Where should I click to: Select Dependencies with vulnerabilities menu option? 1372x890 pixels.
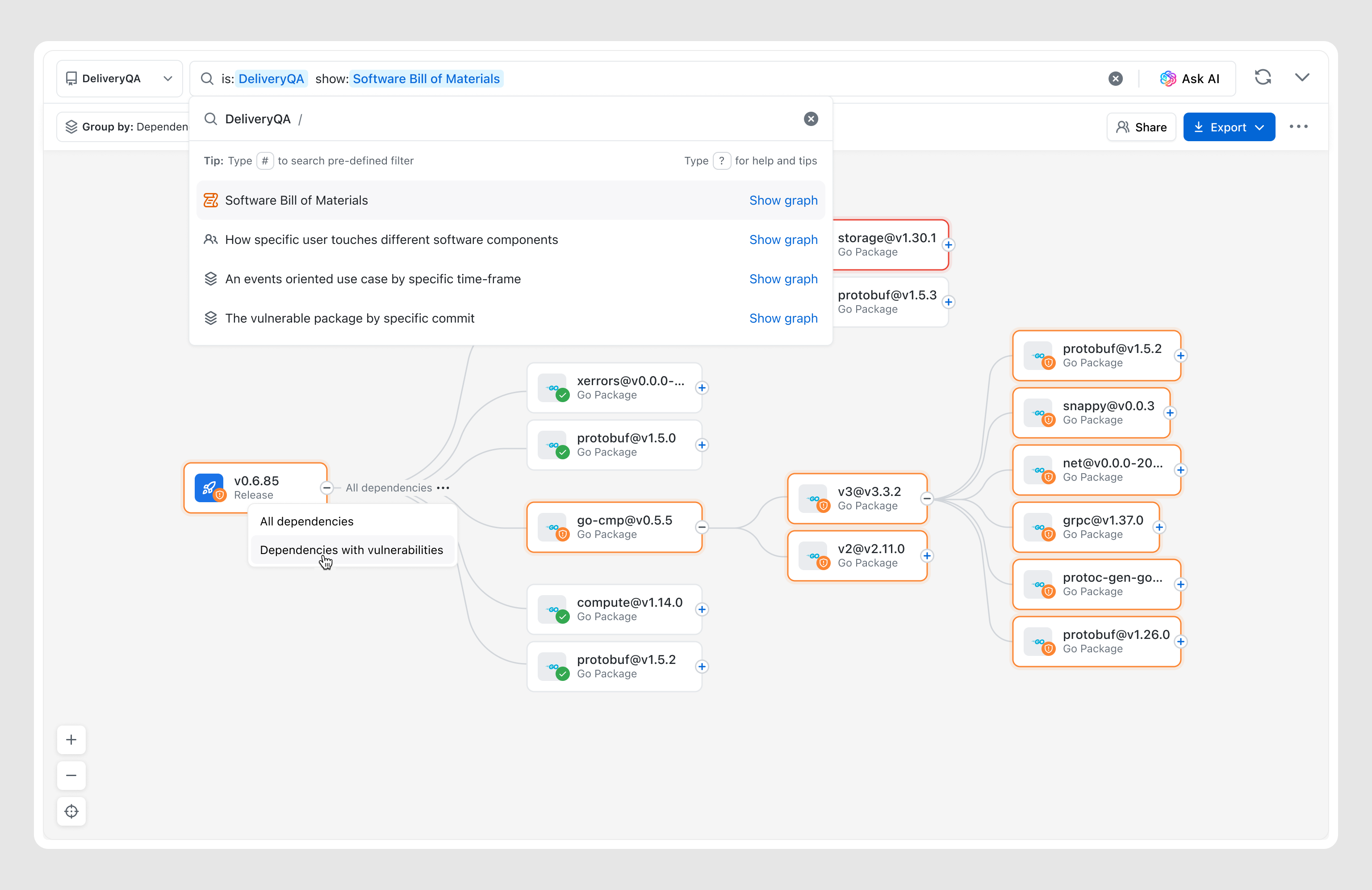pyautogui.click(x=351, y=550)
